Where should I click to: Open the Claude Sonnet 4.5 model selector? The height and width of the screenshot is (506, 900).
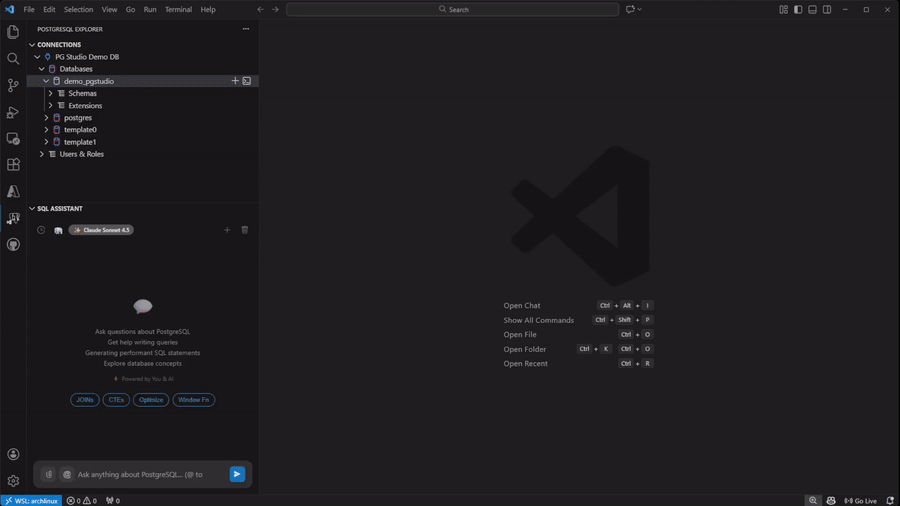tap(101, 230)
